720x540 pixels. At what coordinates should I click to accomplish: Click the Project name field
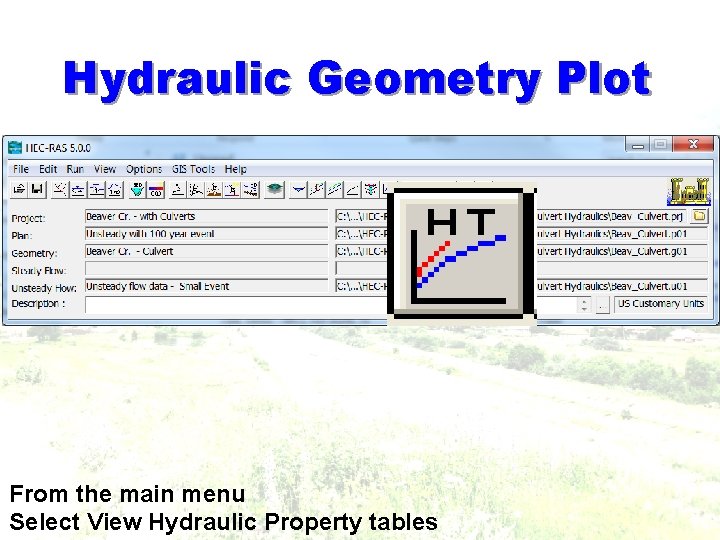(x=207, y=216)
